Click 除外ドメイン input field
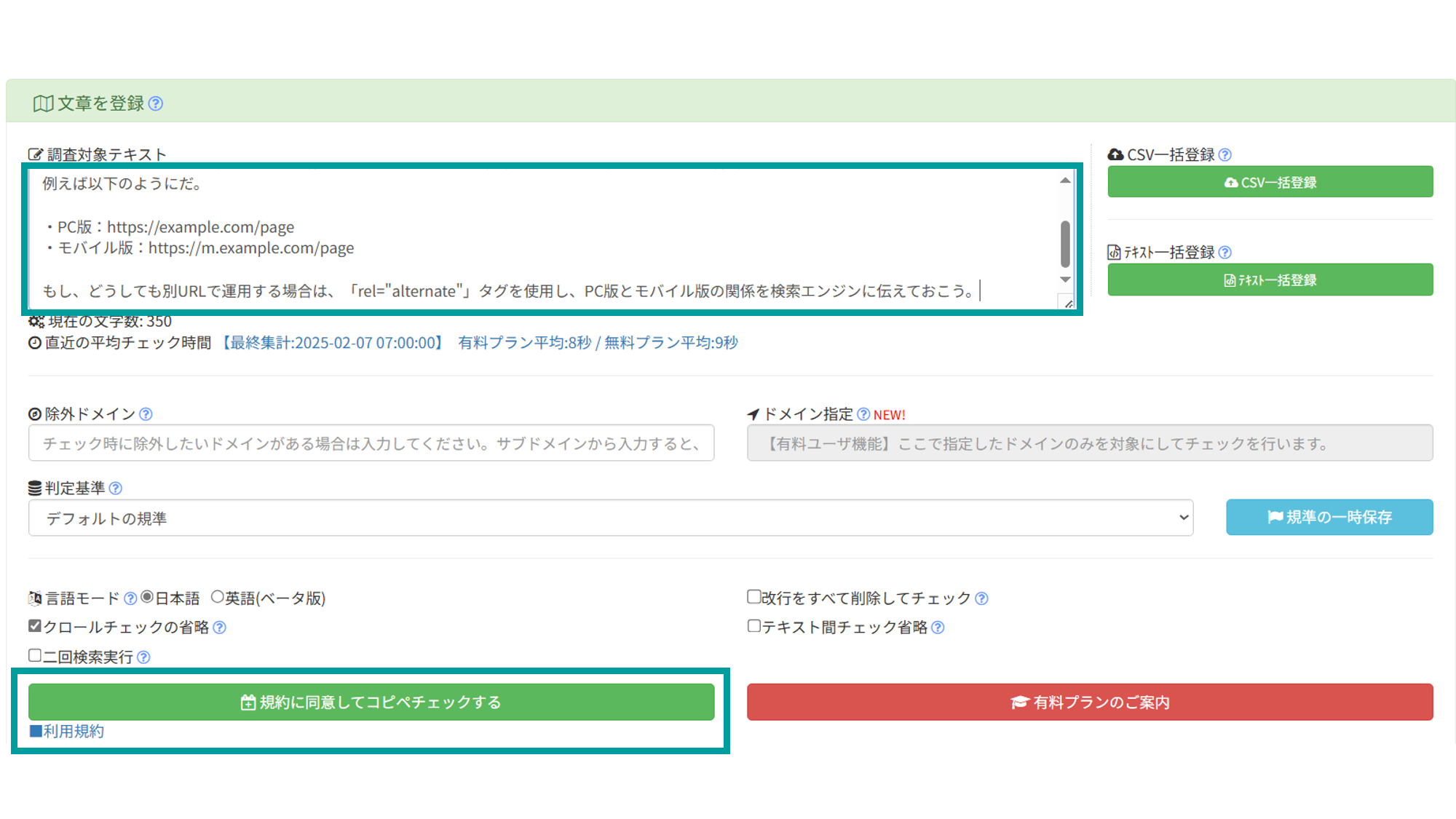 (371, 443)
